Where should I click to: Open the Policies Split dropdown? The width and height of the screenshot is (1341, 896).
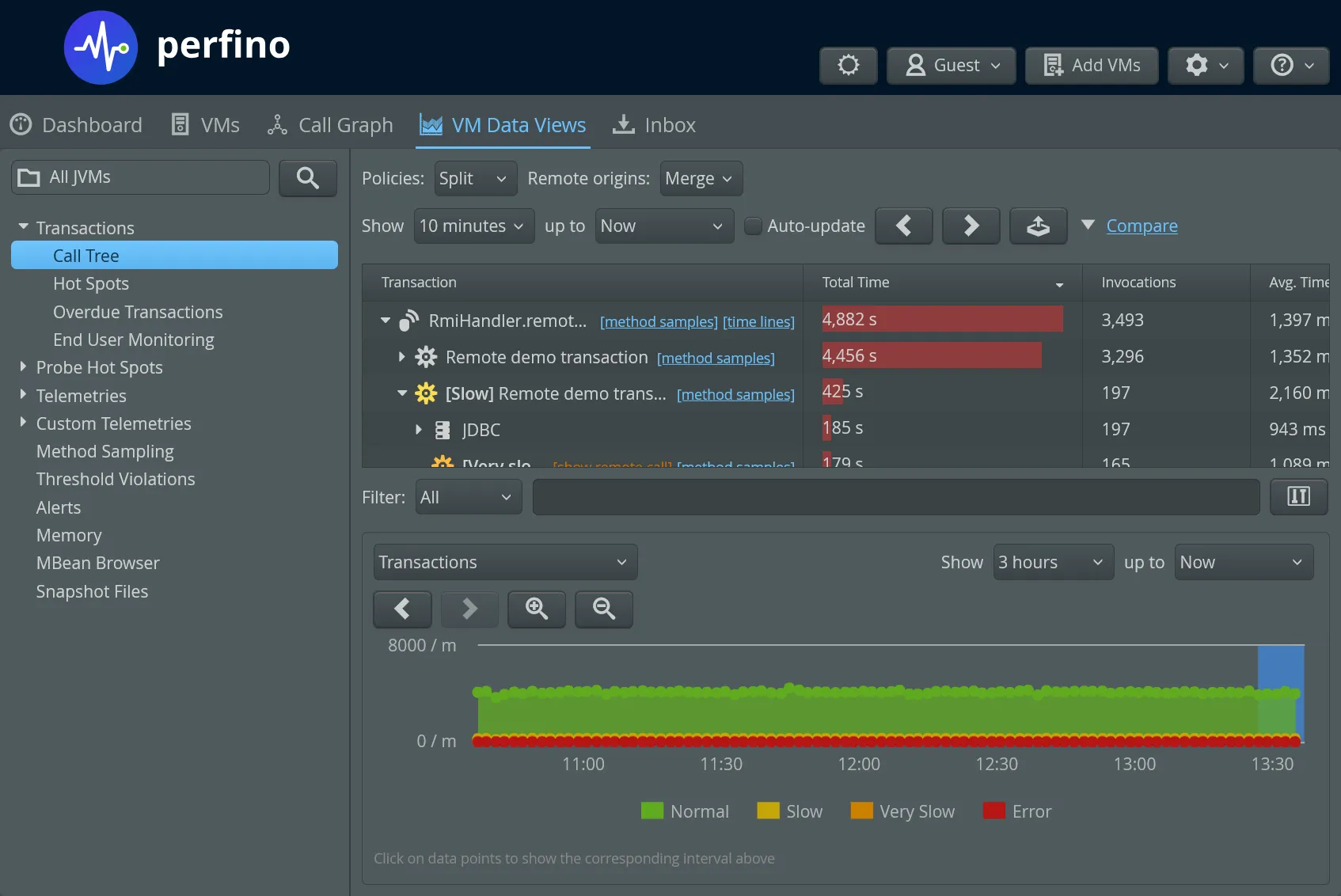click(x=474, y=178)
